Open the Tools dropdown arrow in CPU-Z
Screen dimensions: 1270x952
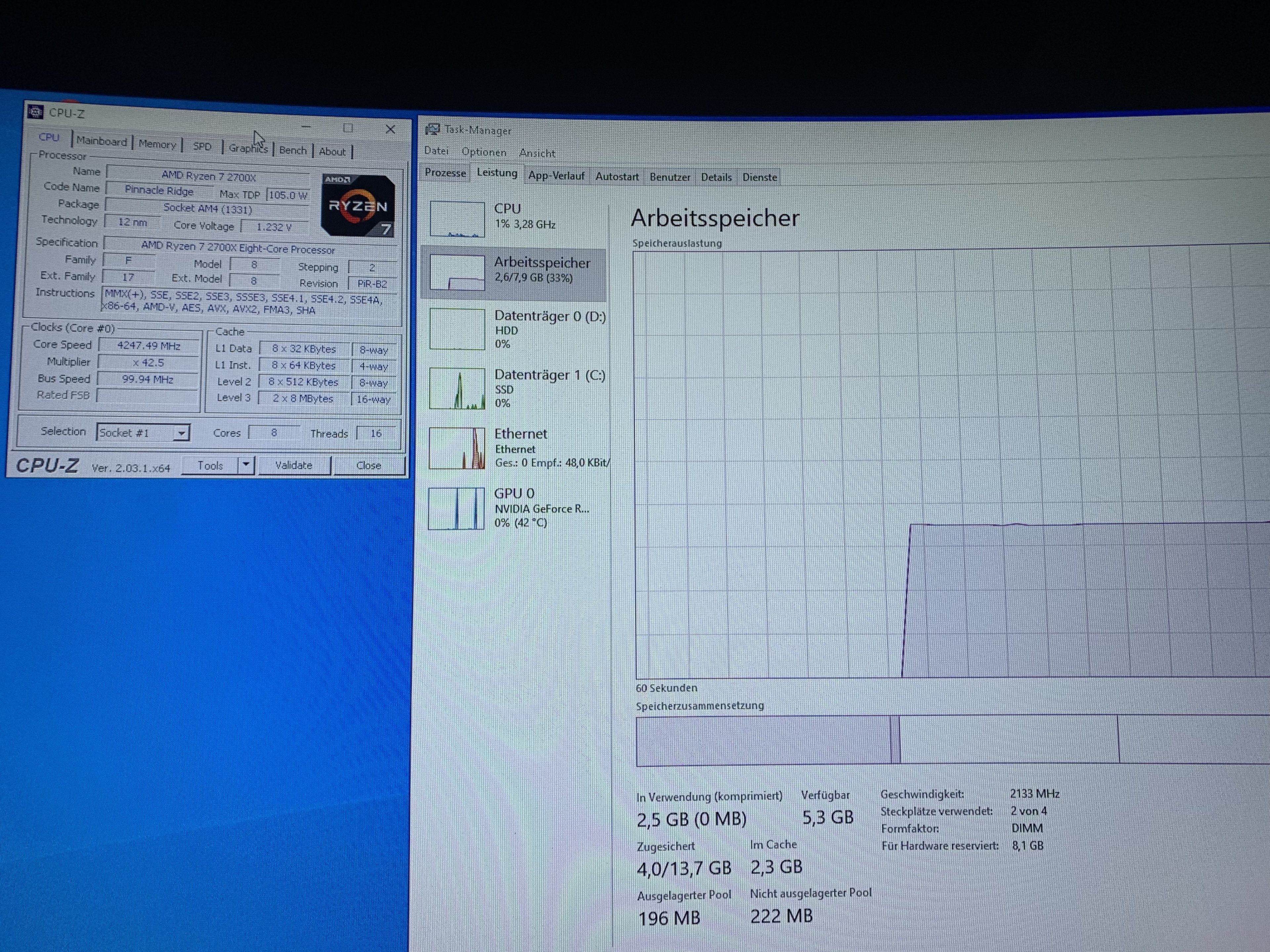coord(246,464)
